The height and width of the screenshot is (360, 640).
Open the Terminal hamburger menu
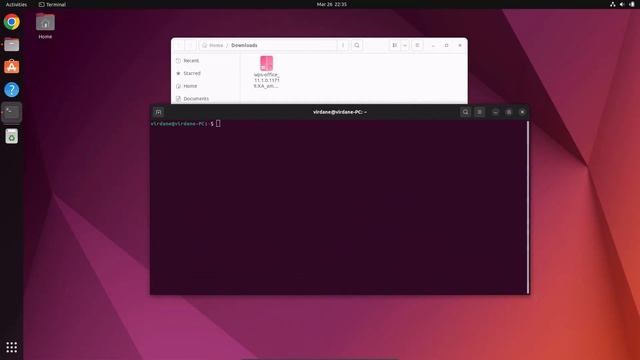(x=480, y=112)
